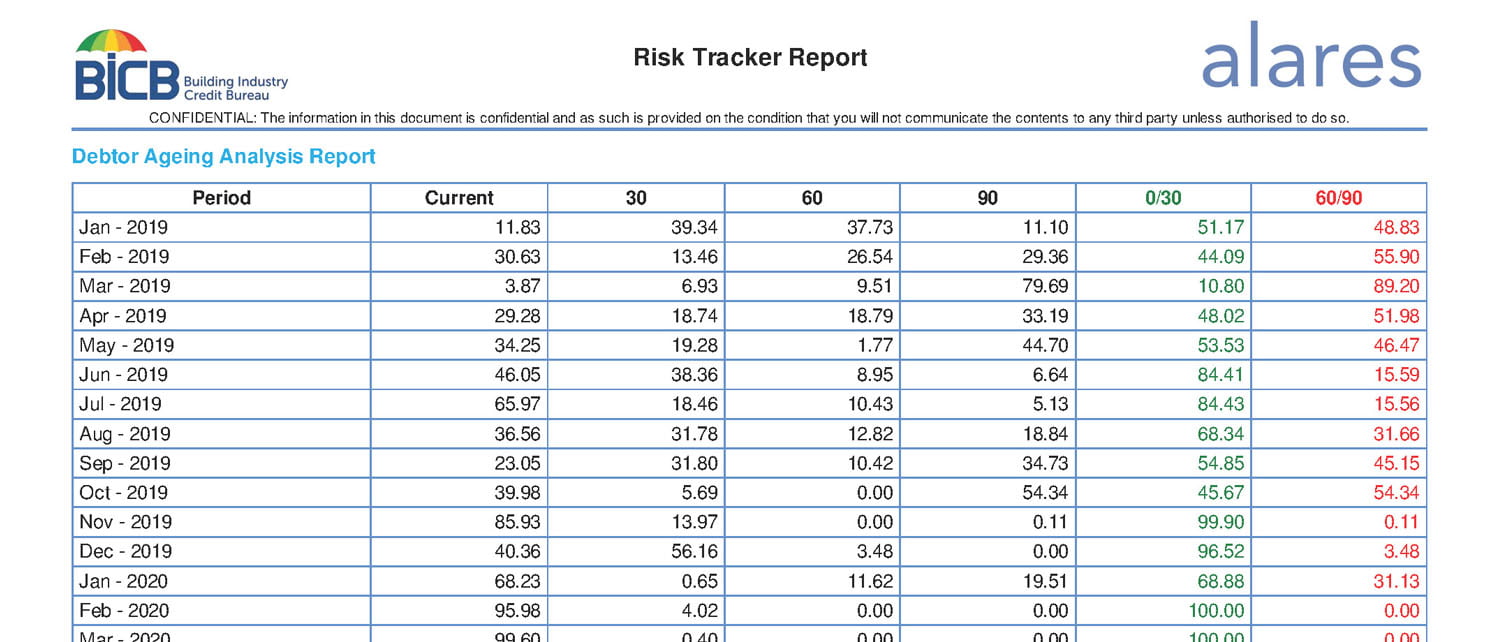Viewport: 1500px width, 642px height.
Task: Click the 56.16 value for Dec 2019
Action: 694,552
